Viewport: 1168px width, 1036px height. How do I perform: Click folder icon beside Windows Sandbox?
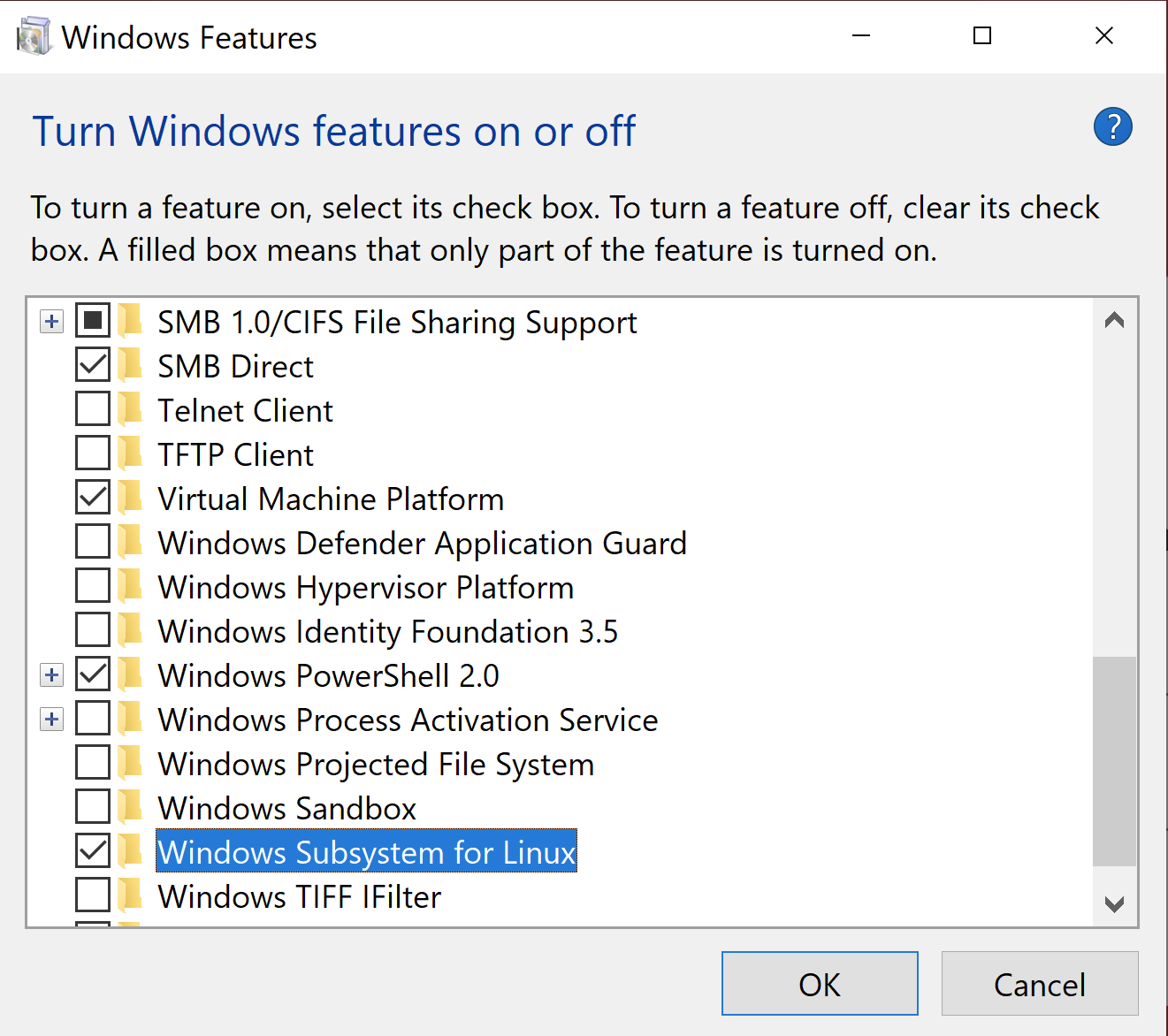click(x=131, y=807)
